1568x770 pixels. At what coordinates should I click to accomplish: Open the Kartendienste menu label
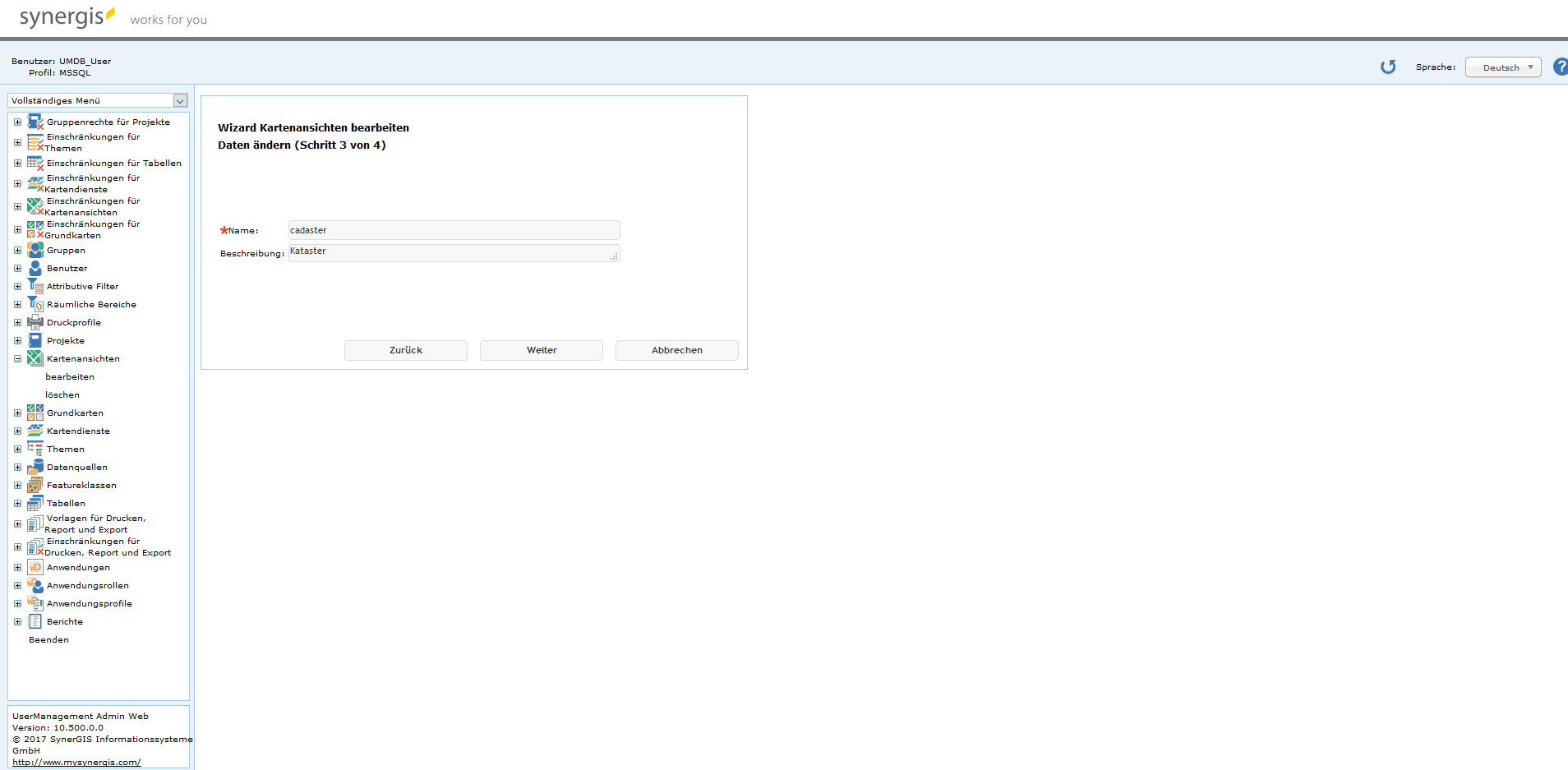[x=78, y=431]
